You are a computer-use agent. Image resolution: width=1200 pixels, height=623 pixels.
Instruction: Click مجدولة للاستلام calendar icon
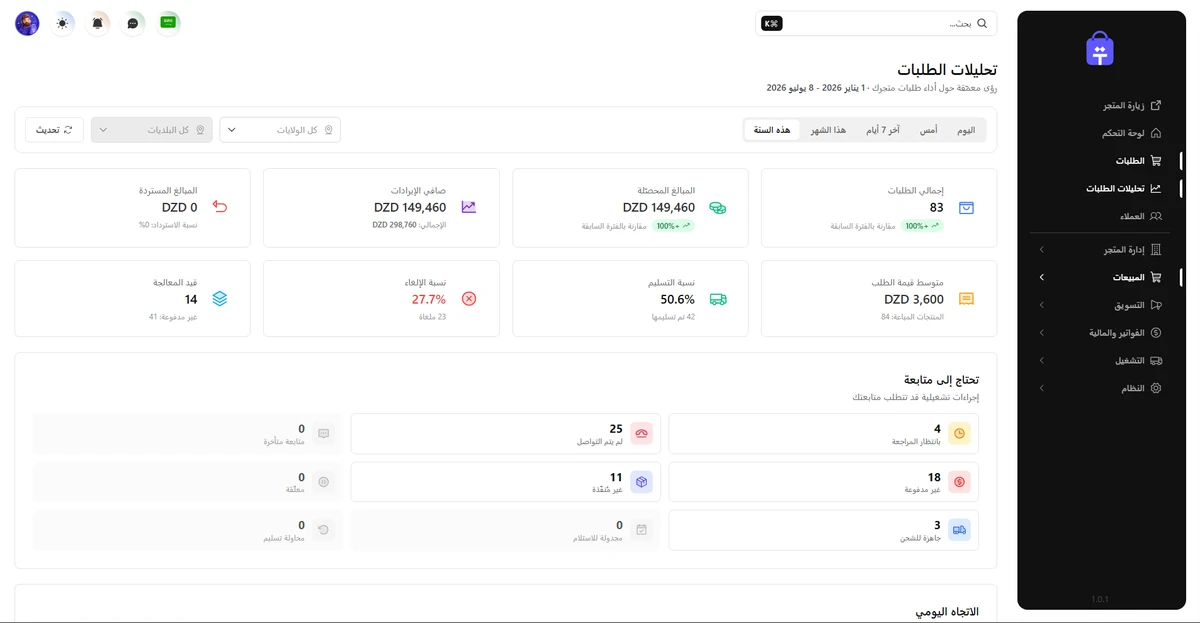[x=641, y=530]
